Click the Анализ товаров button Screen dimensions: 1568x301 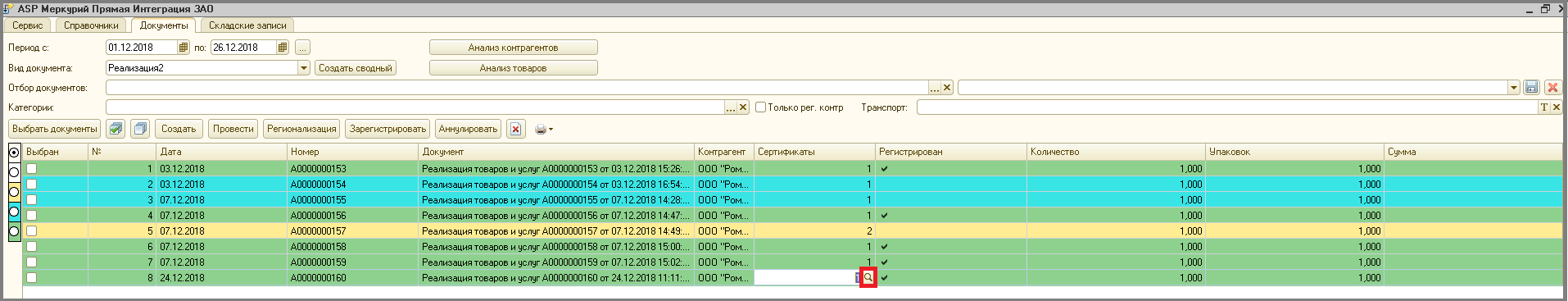[x=513, y=68]
